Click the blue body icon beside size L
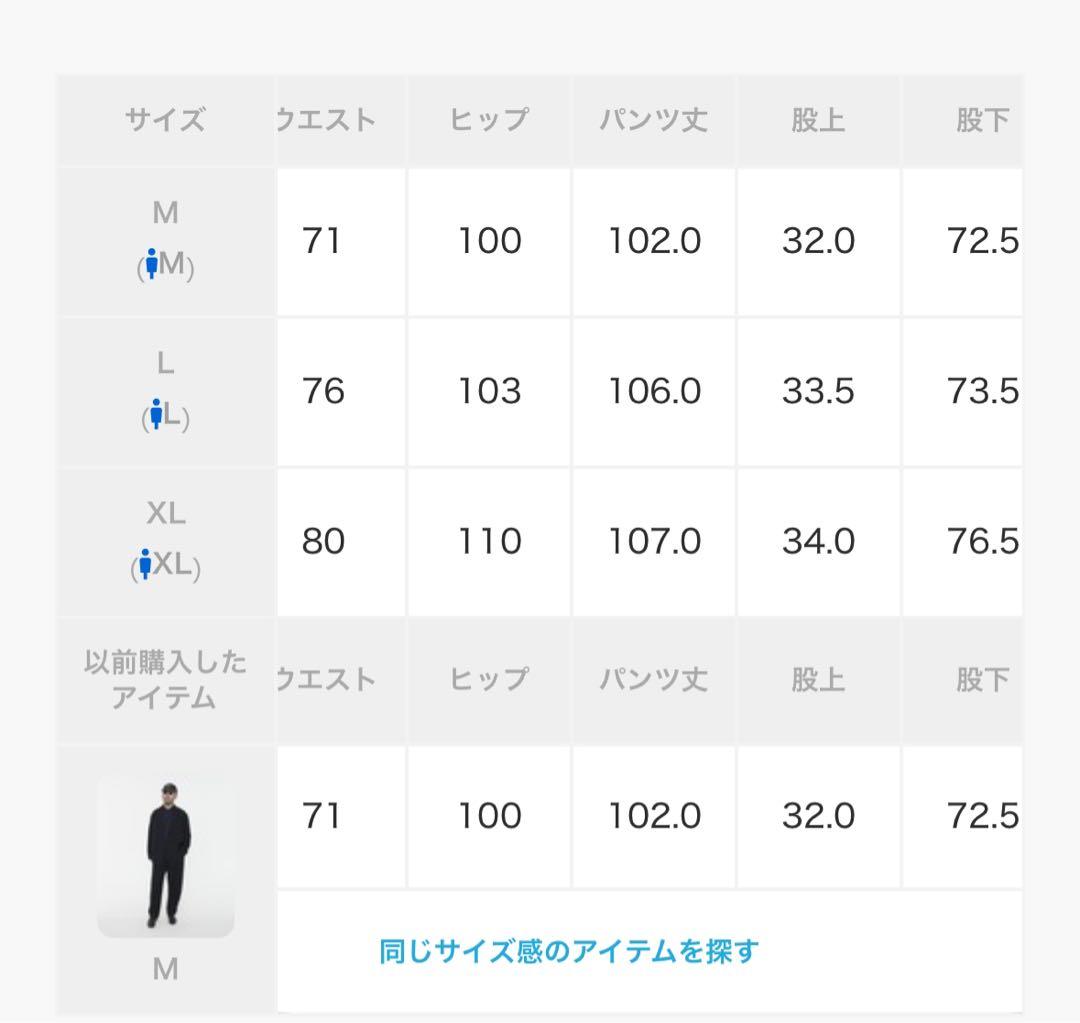 click(x=156, y=414)
